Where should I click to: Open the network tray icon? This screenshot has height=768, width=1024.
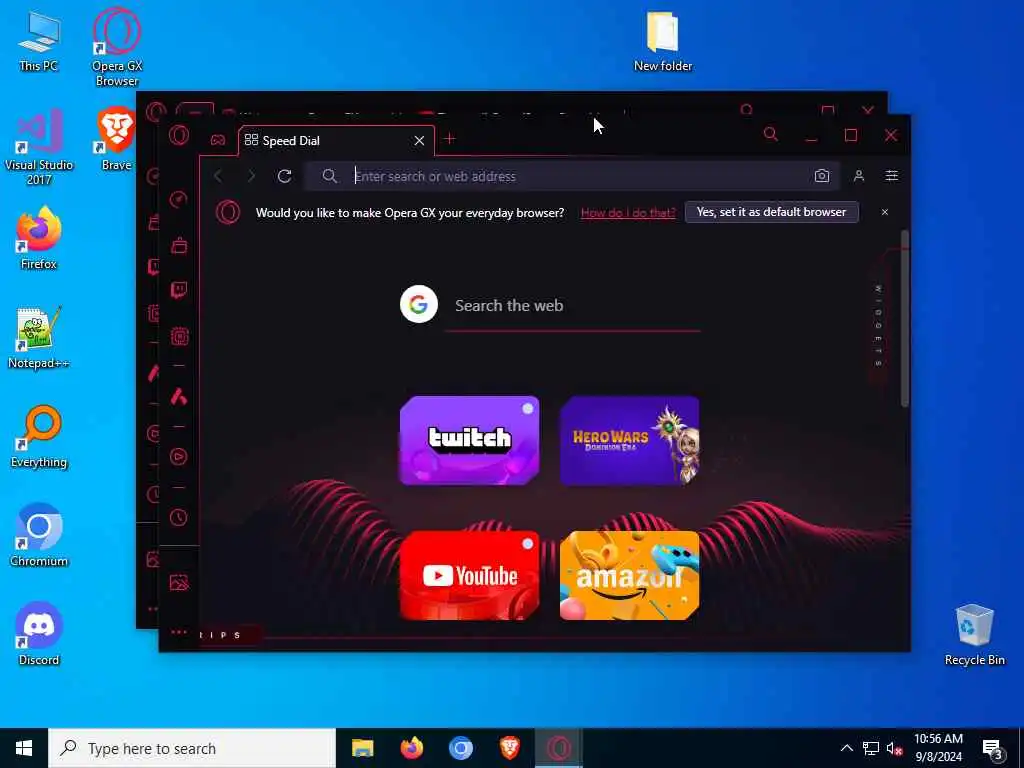pos(871,748)
